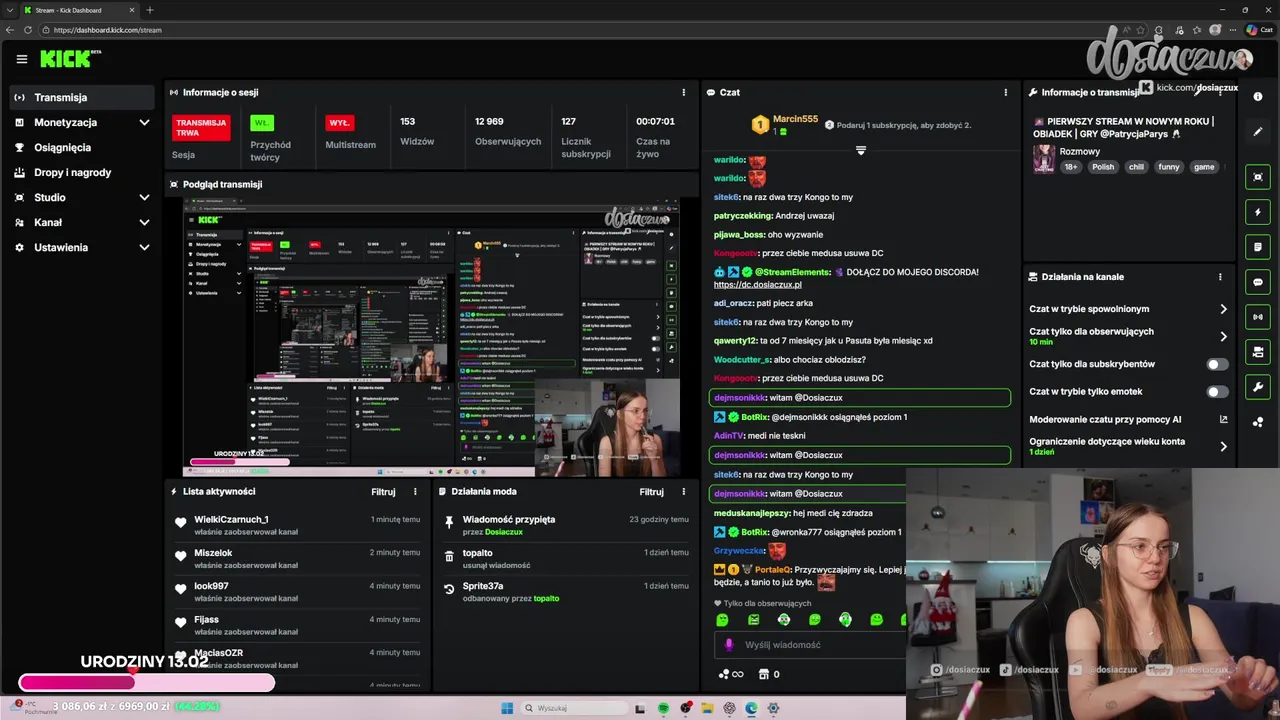Click username patryczekking in chat
The width and height of the screenshot is (1280, 720).
tap(743, 216)
